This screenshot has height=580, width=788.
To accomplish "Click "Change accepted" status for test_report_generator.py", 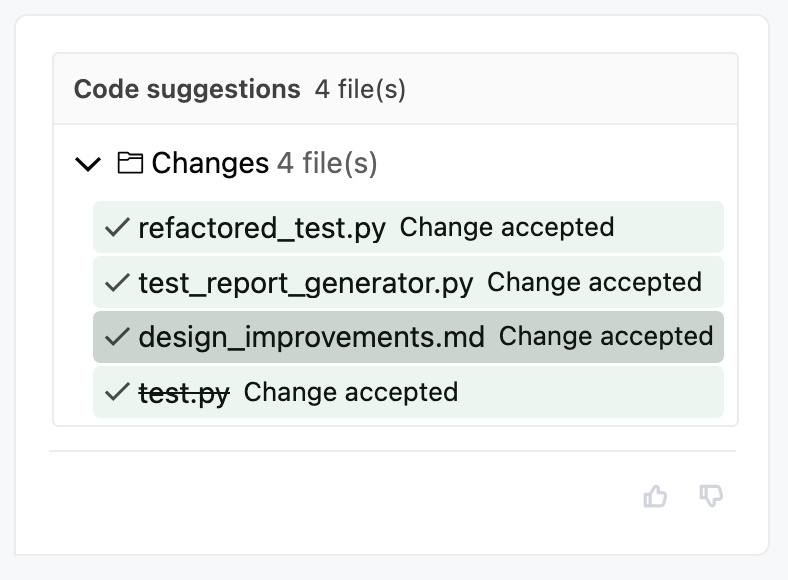I will click(x=594, y=282).
